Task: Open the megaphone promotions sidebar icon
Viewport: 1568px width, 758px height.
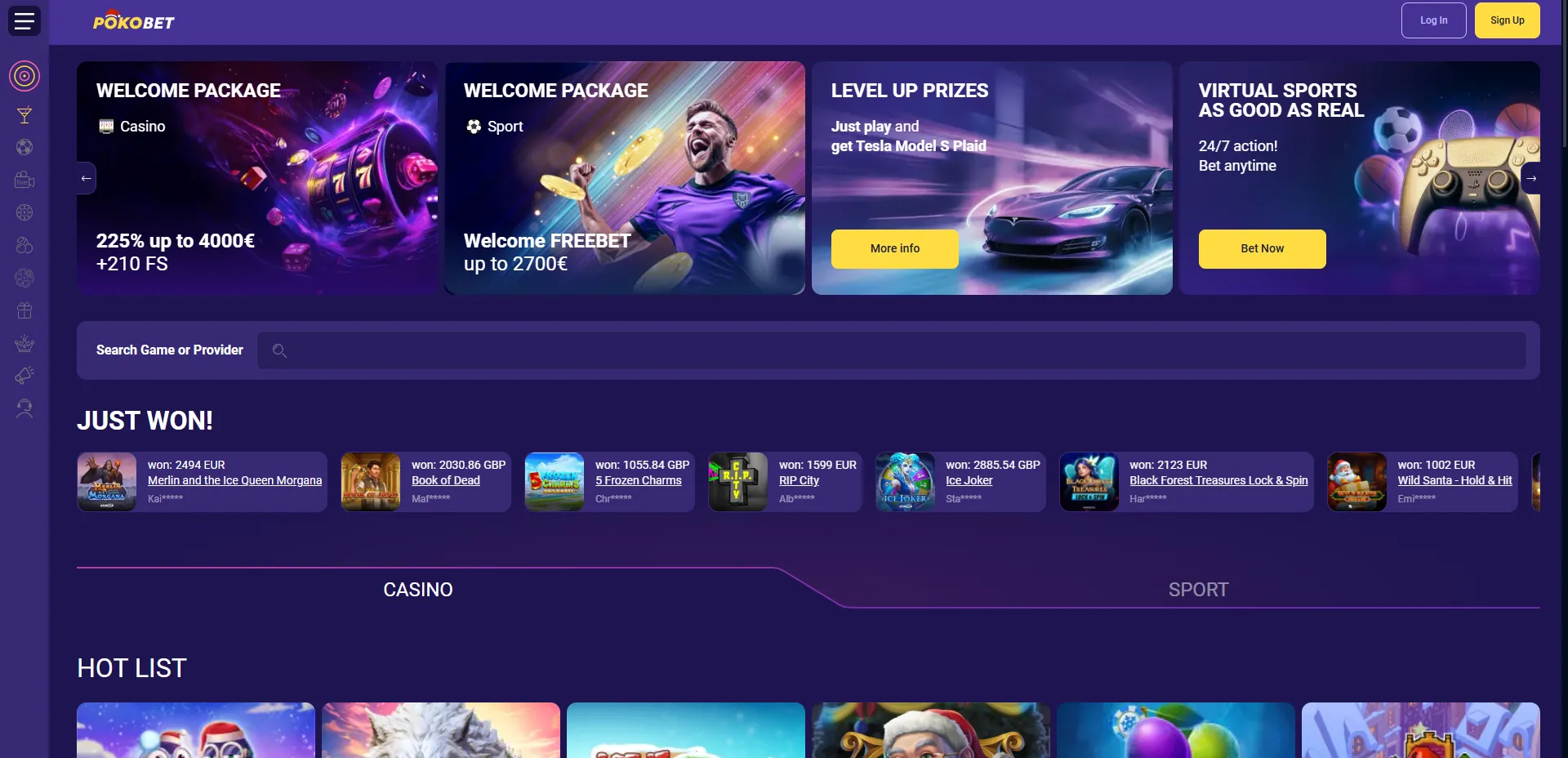Action: (24, 376)
